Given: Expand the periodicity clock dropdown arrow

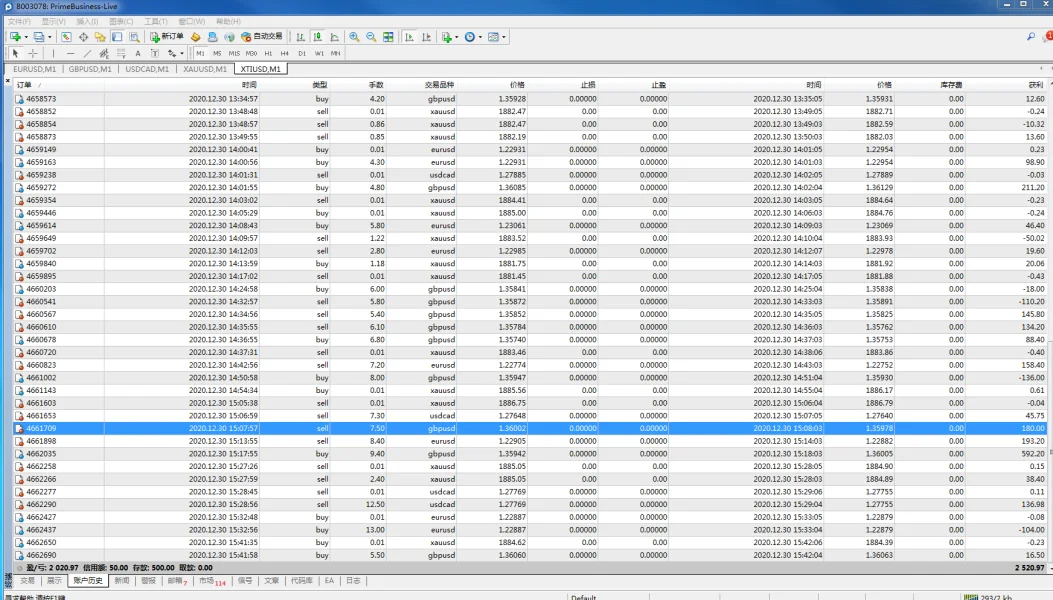Looking at the screenshot, I should tap(481, 37).
